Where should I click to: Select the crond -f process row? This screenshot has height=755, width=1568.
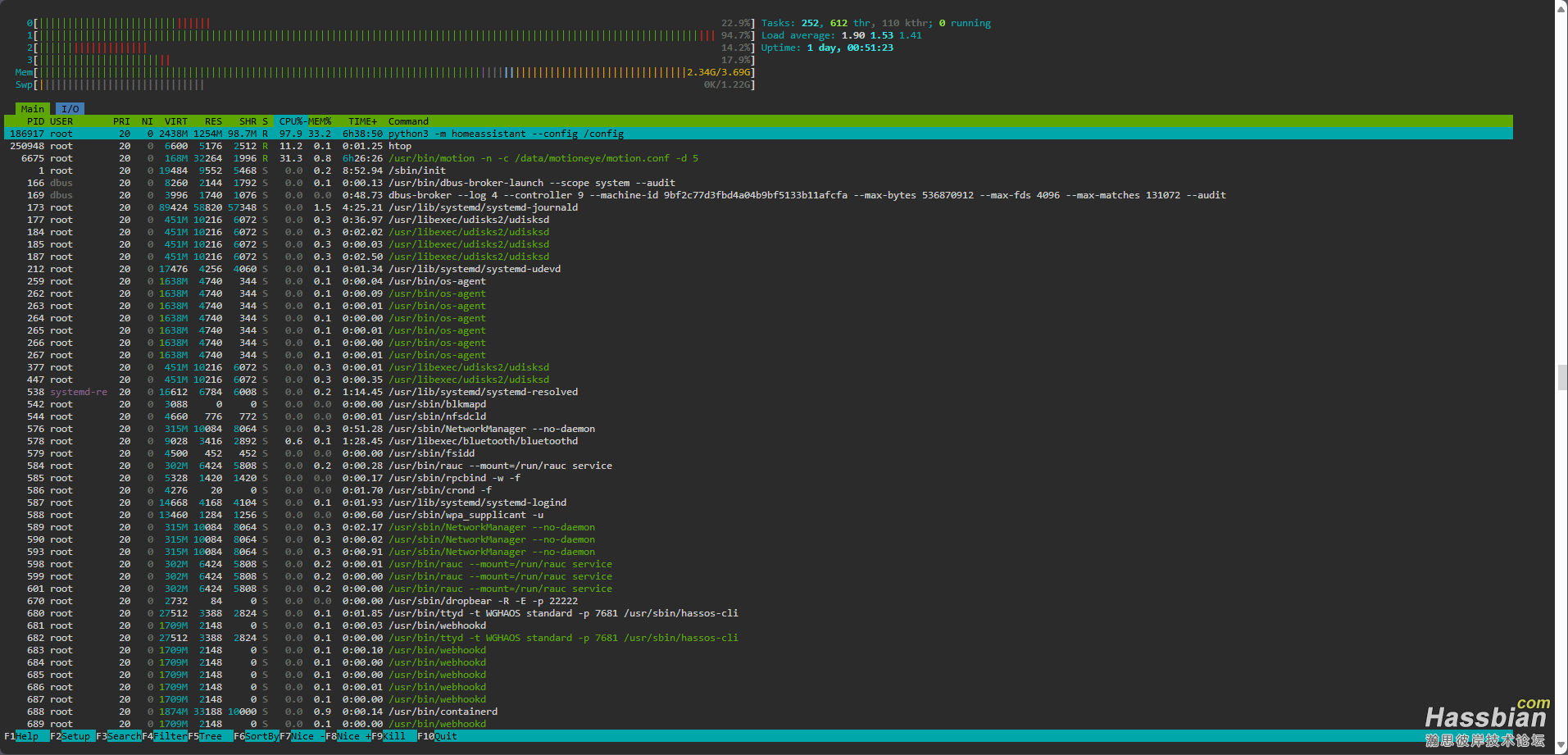pos(758,490)
